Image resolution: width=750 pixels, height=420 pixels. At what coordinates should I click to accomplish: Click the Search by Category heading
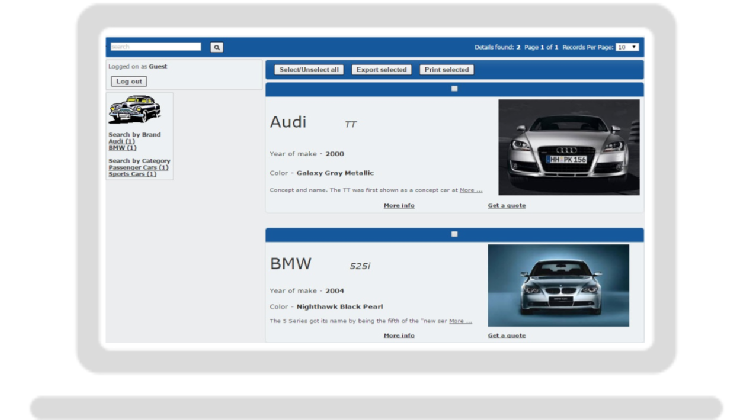click(x=139, y=161)
